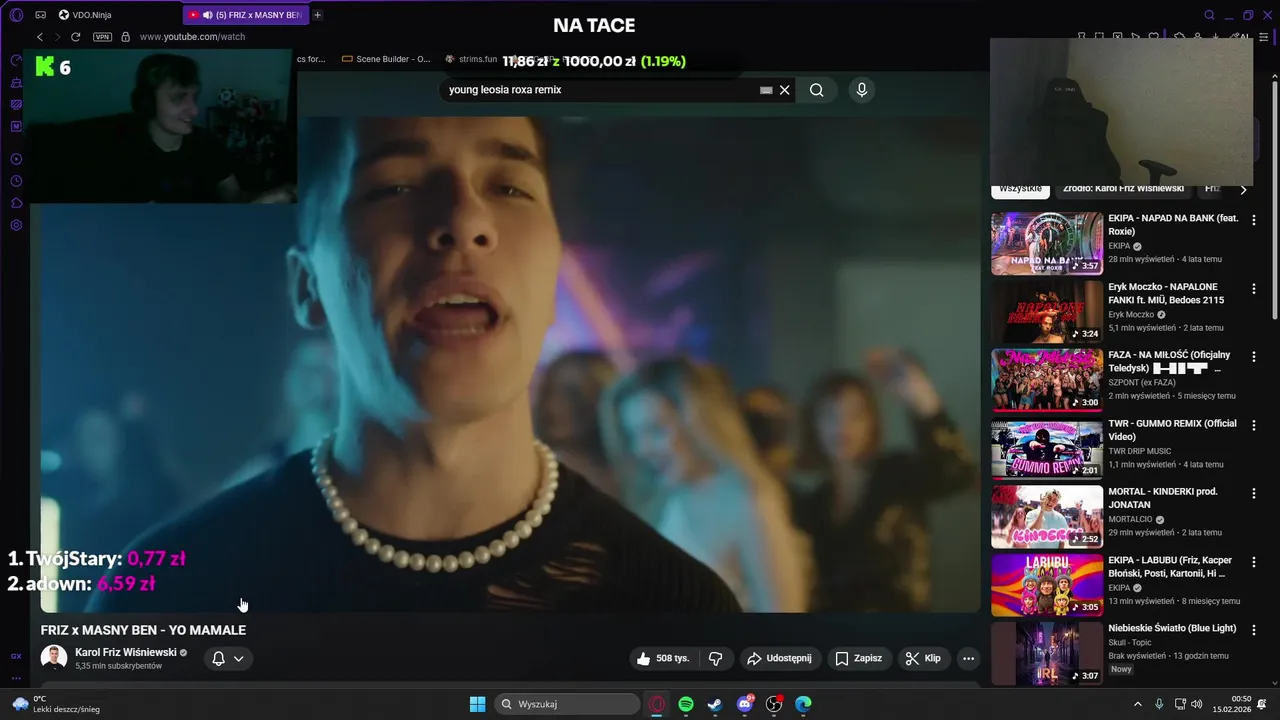Open sidebar settings gear

[x=16, y=225]
